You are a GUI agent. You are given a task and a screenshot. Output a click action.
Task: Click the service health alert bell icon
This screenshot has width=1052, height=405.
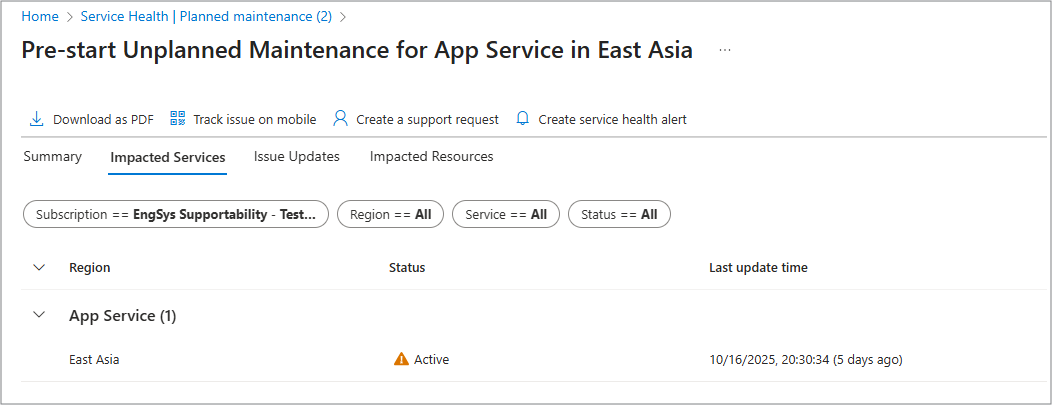[522, 119]
